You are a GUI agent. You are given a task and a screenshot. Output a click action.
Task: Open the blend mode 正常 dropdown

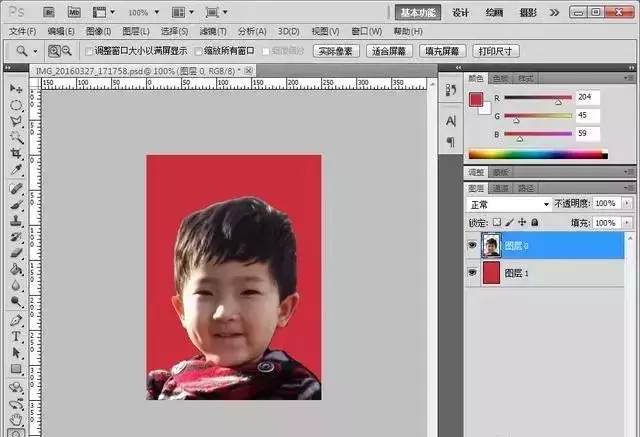(x=508, y=204)
